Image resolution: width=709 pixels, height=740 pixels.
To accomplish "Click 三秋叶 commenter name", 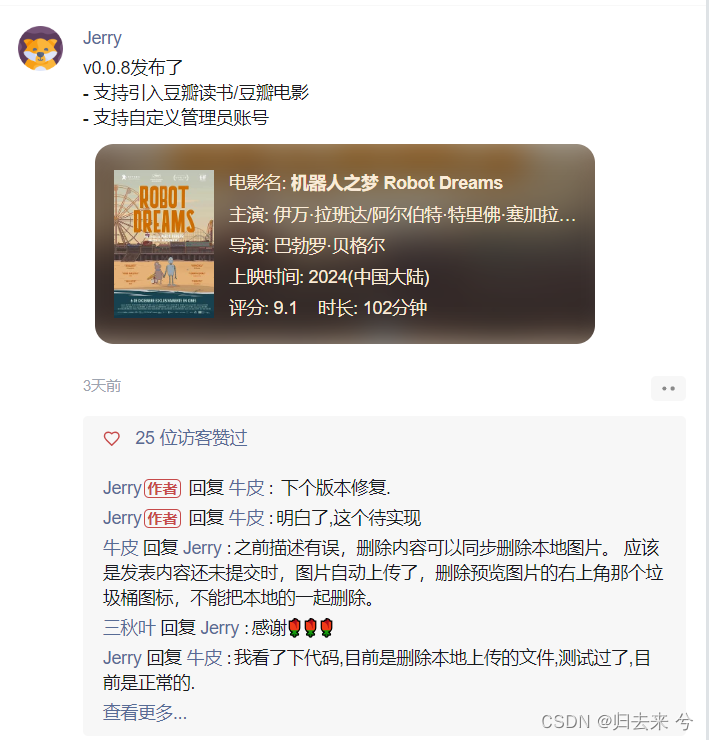I will [129, 628].
